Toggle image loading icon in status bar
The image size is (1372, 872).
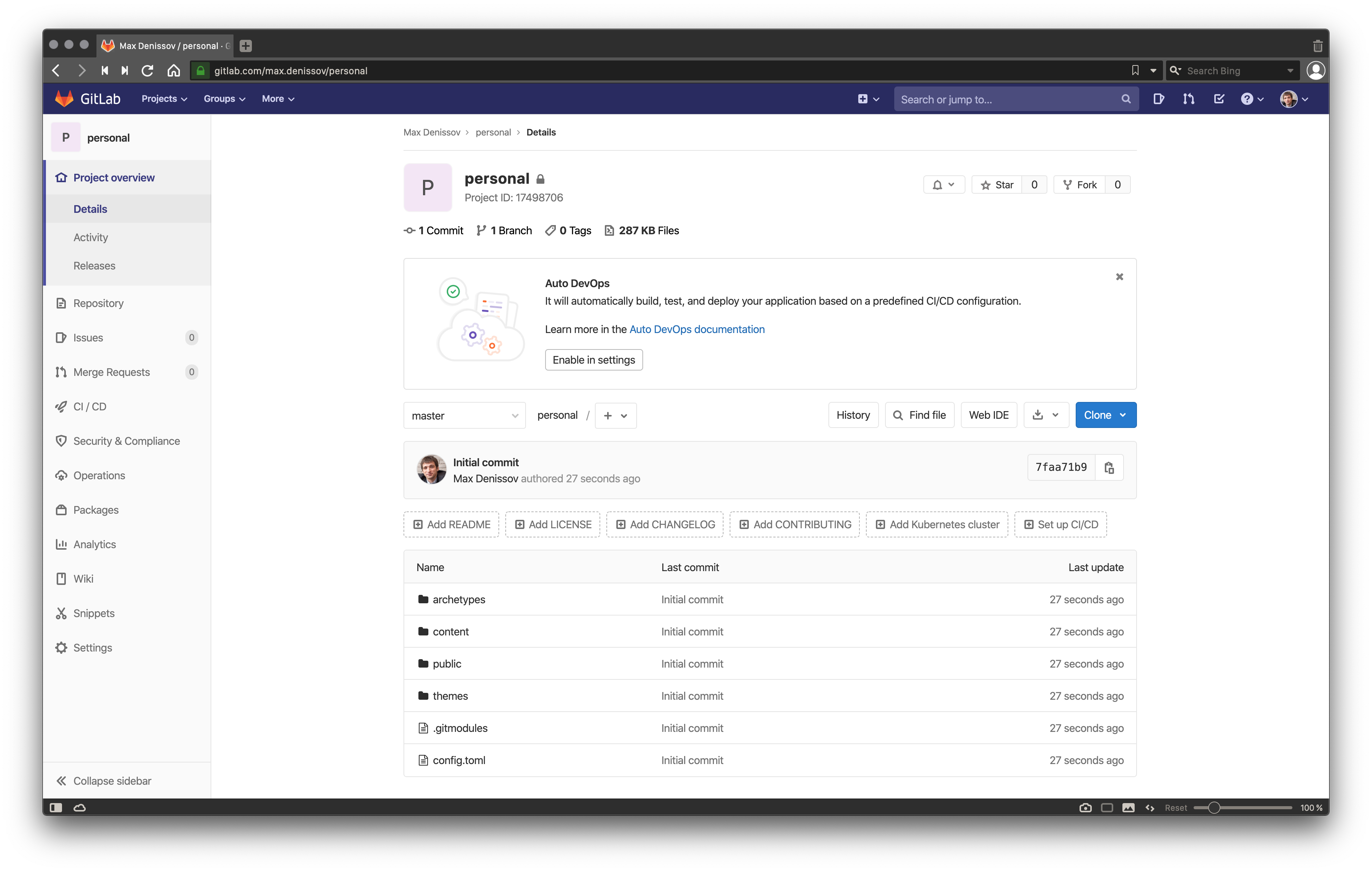(x=1128, y=807)
